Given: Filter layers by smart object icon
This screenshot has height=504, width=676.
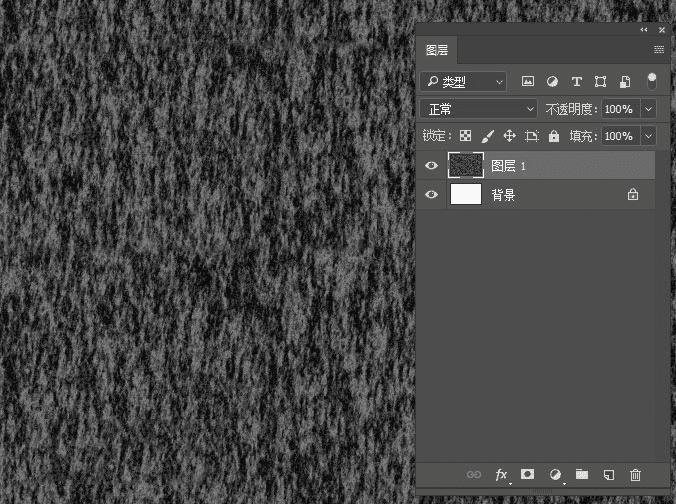Looking at the screenshot, I should tap(625, 81).
